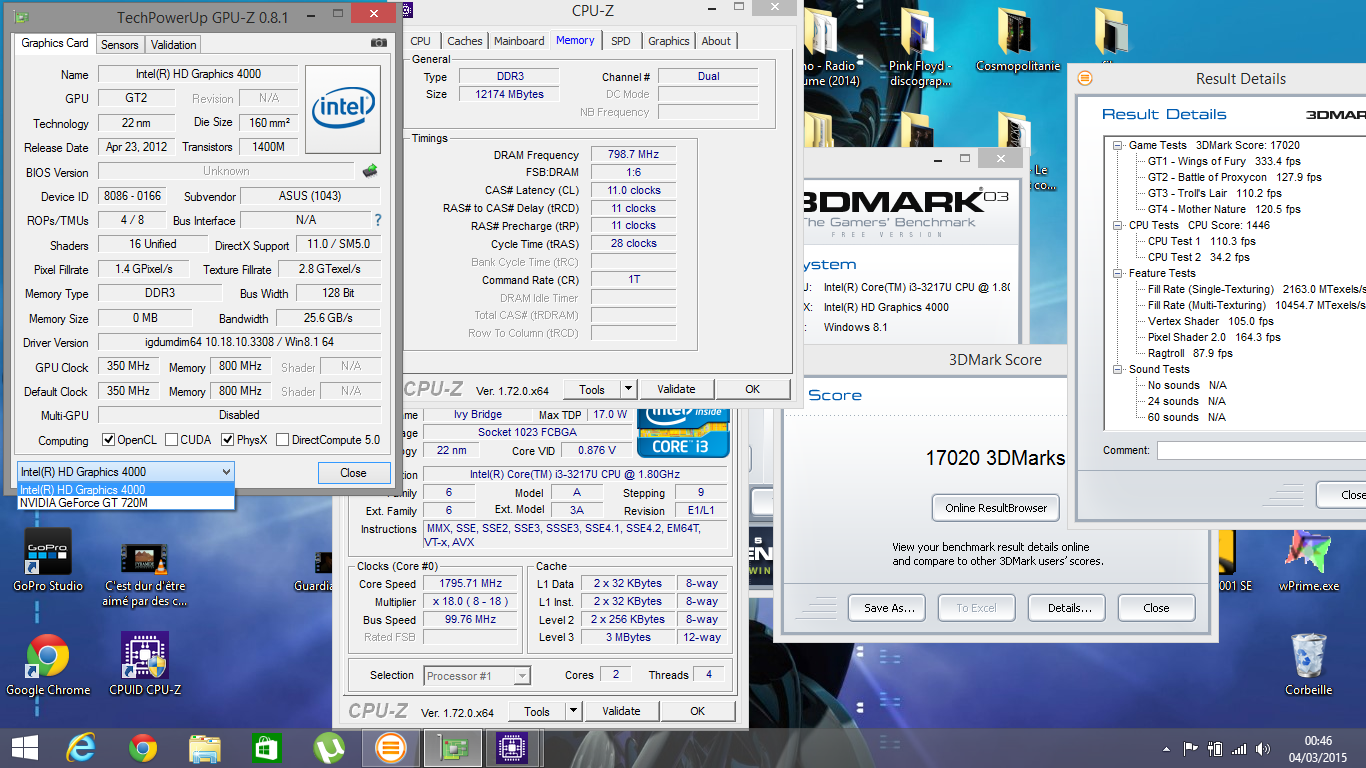Toggle the PhysX checkbox
The image size is (1366, 768).
pos(227,440)
